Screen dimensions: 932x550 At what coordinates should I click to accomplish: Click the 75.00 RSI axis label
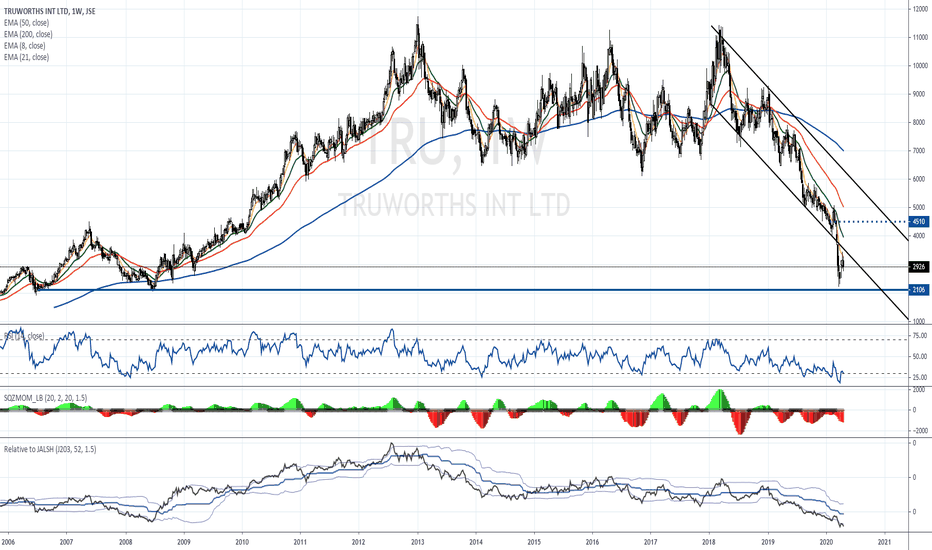[920, 336]
